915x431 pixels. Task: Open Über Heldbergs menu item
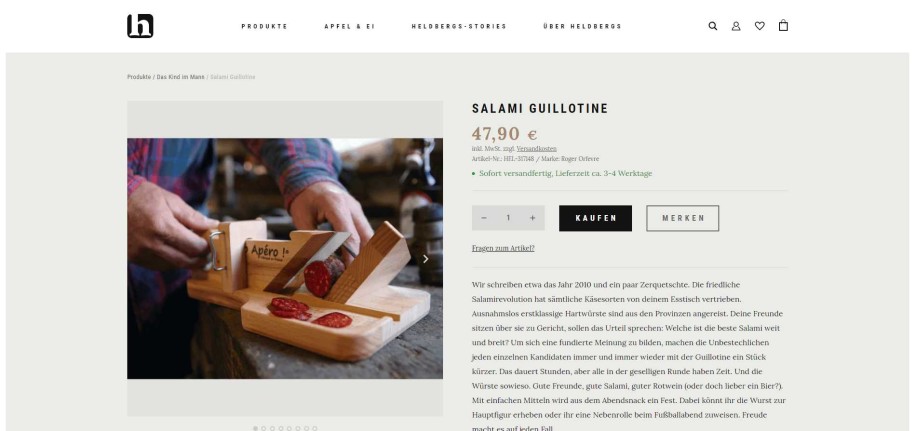582,26
